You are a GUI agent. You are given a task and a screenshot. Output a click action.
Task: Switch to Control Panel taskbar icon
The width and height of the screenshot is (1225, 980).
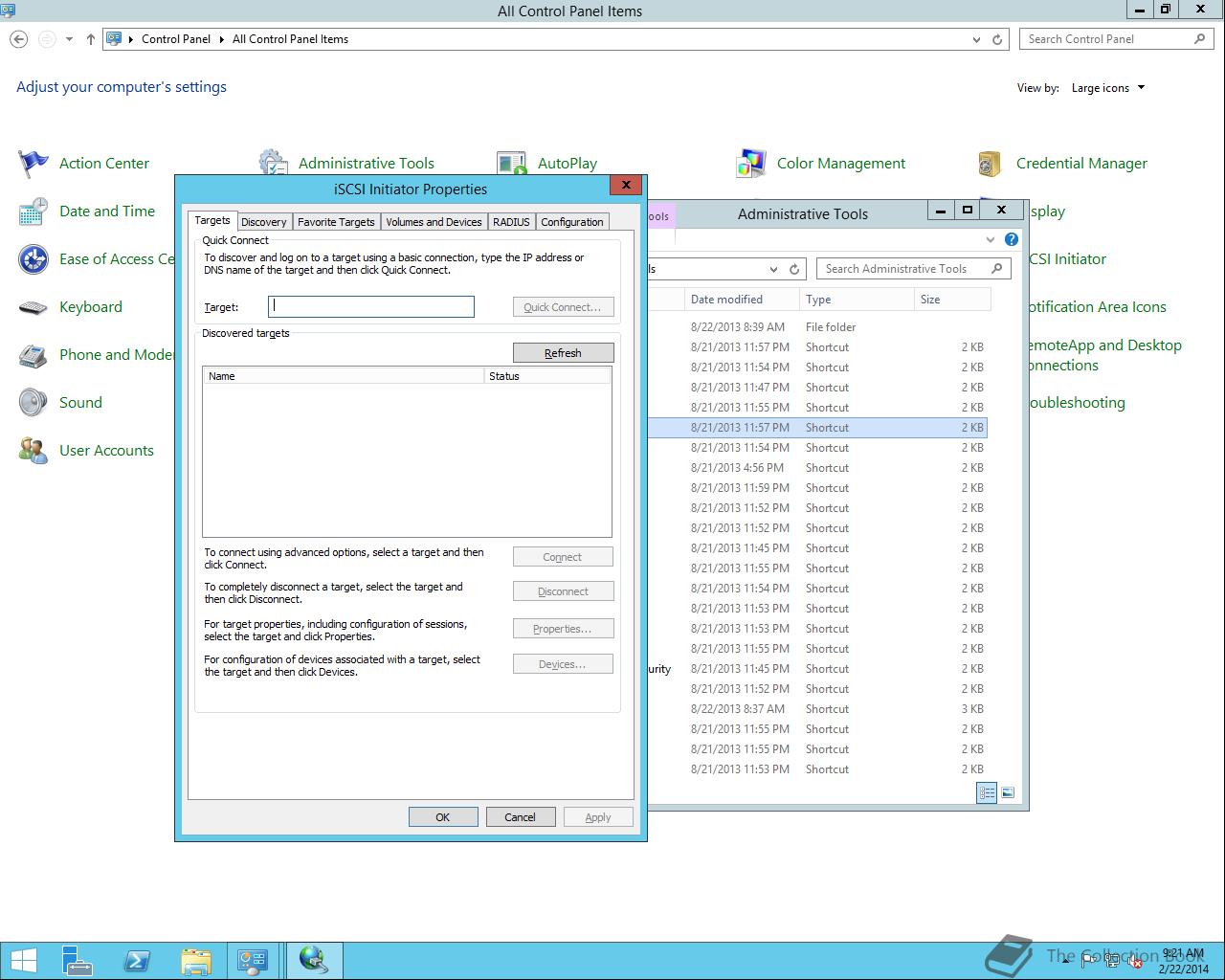[x=253, y=960]
